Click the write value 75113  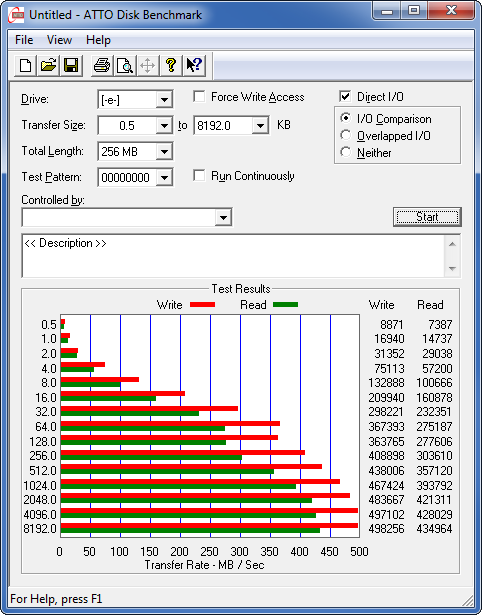click(389, 369)
